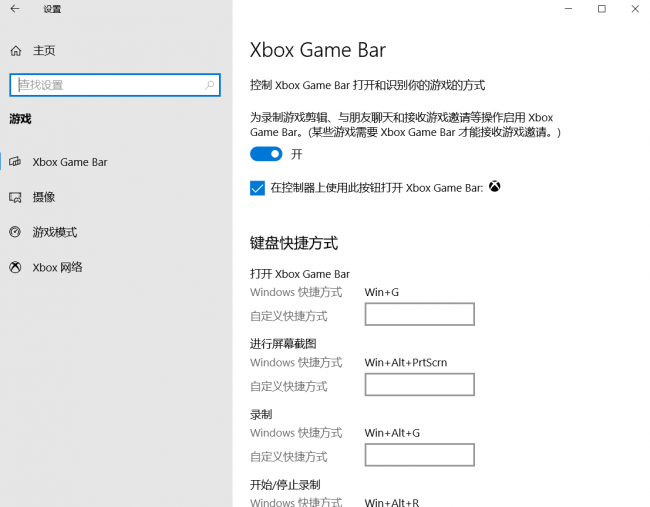Go to 主页 settings home
650x507 pixels.
[44, 51]
